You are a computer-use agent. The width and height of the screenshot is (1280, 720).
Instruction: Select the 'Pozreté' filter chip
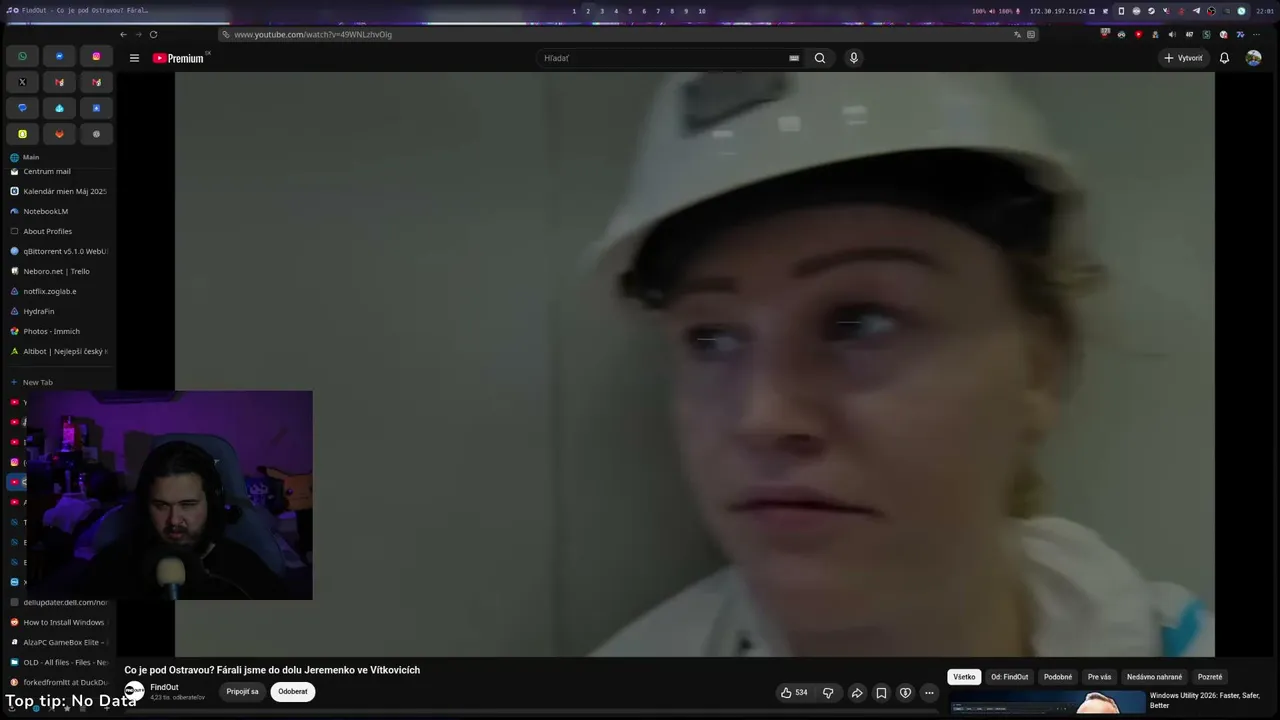[1210, 677]
